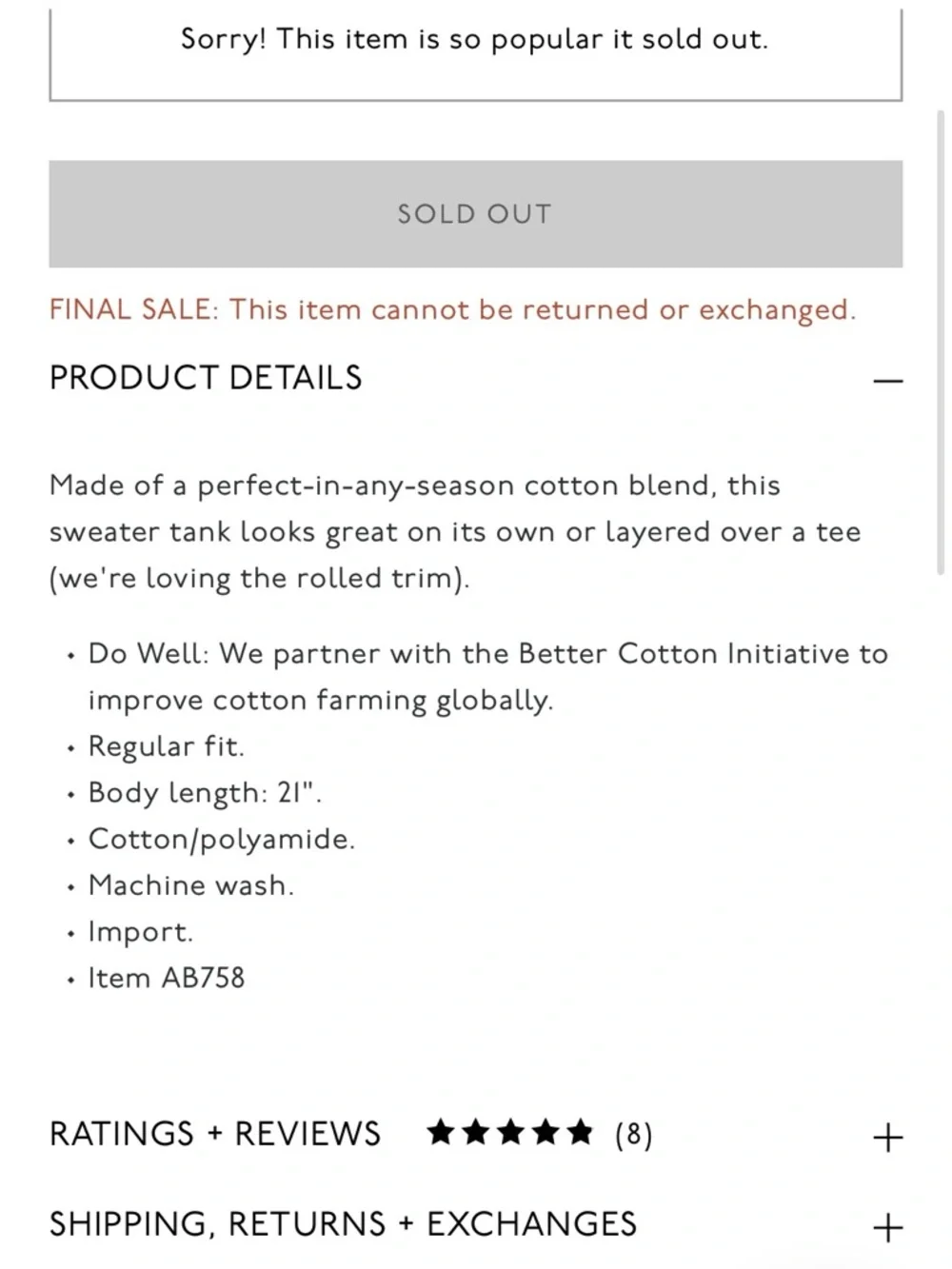Click the Cotton/polyamide material bullet
Screen dimensions: 952x1269
[x=221, y=839]
